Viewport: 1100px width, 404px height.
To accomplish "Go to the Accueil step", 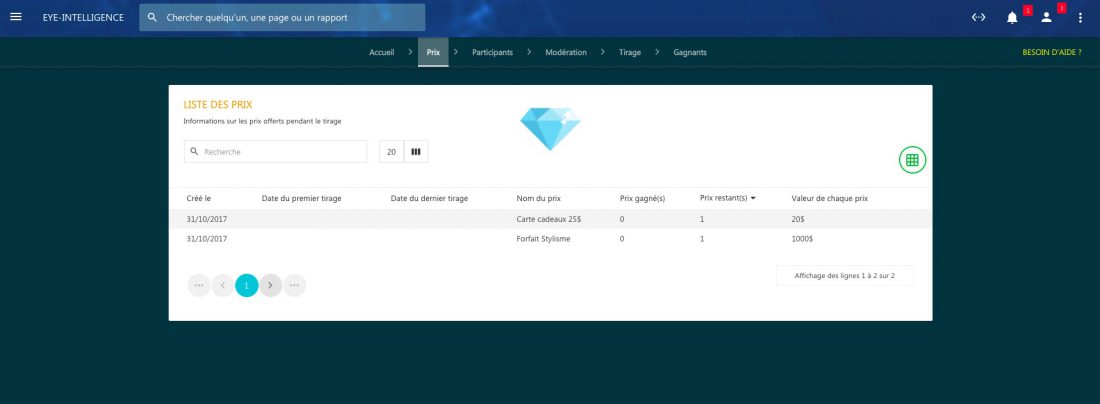I will (382, 52).
